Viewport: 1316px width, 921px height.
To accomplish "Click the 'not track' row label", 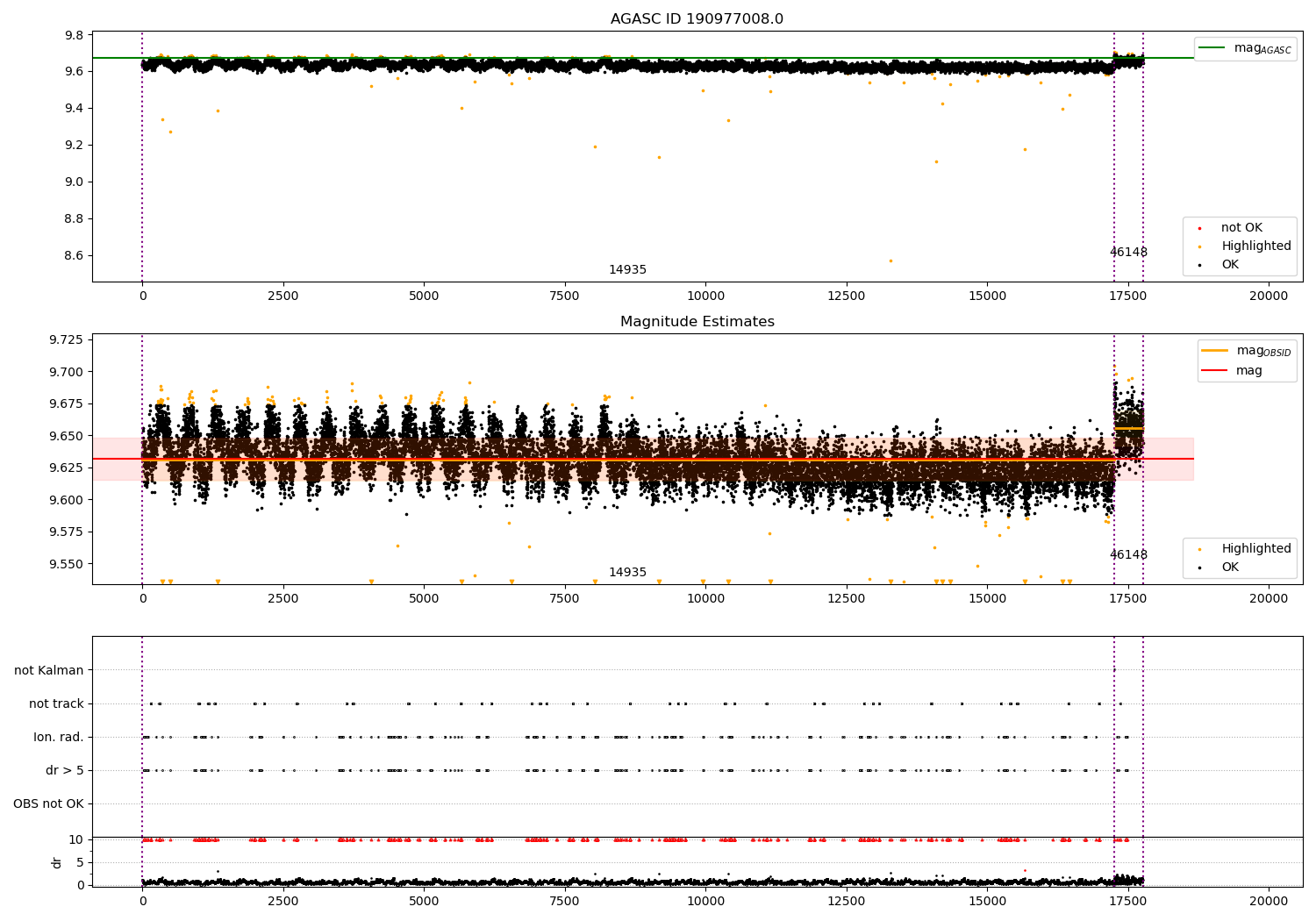I will [x=56, y=704].
